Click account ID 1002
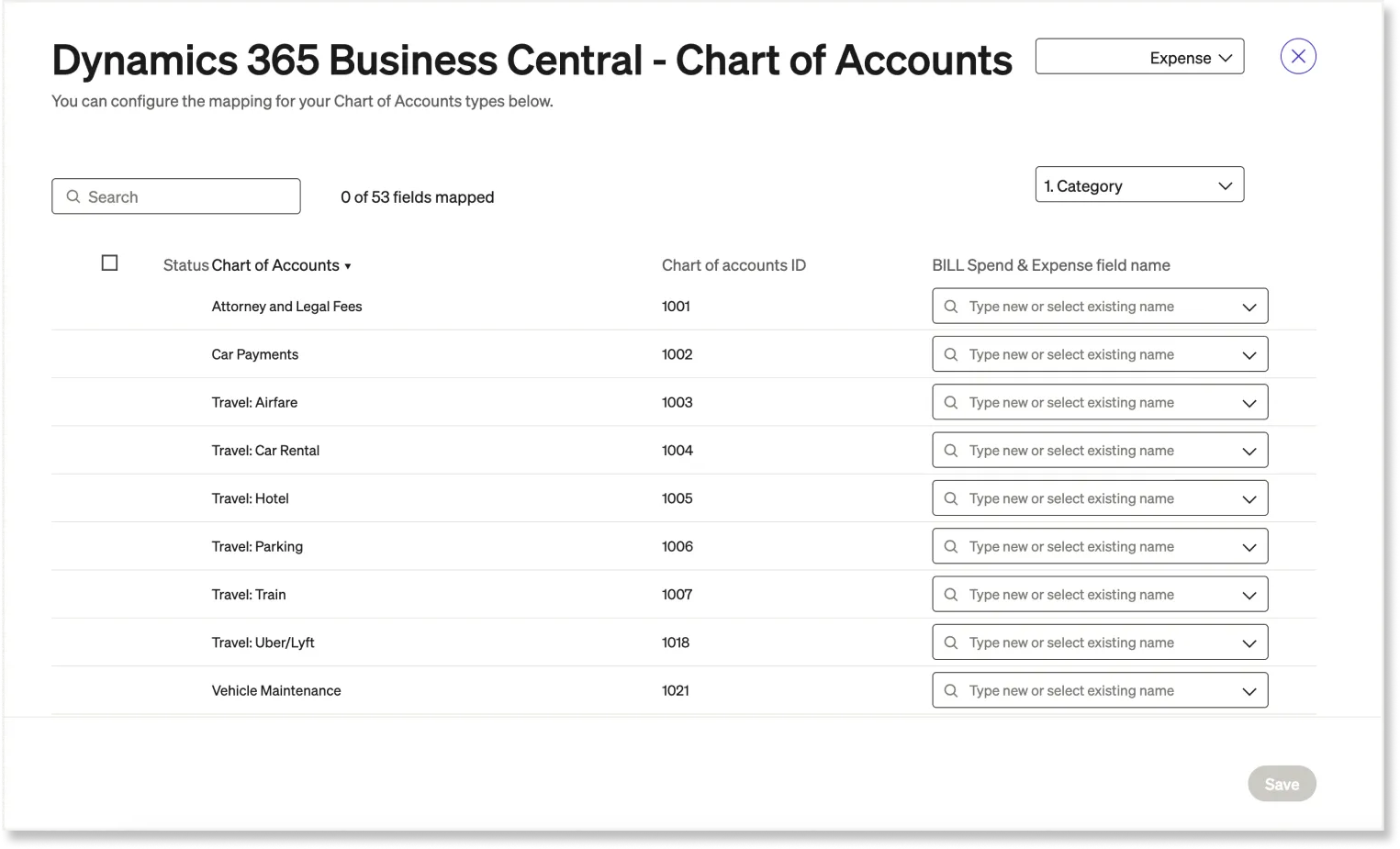This screenshot has height=849, width=1400. (x=678, y=354)
